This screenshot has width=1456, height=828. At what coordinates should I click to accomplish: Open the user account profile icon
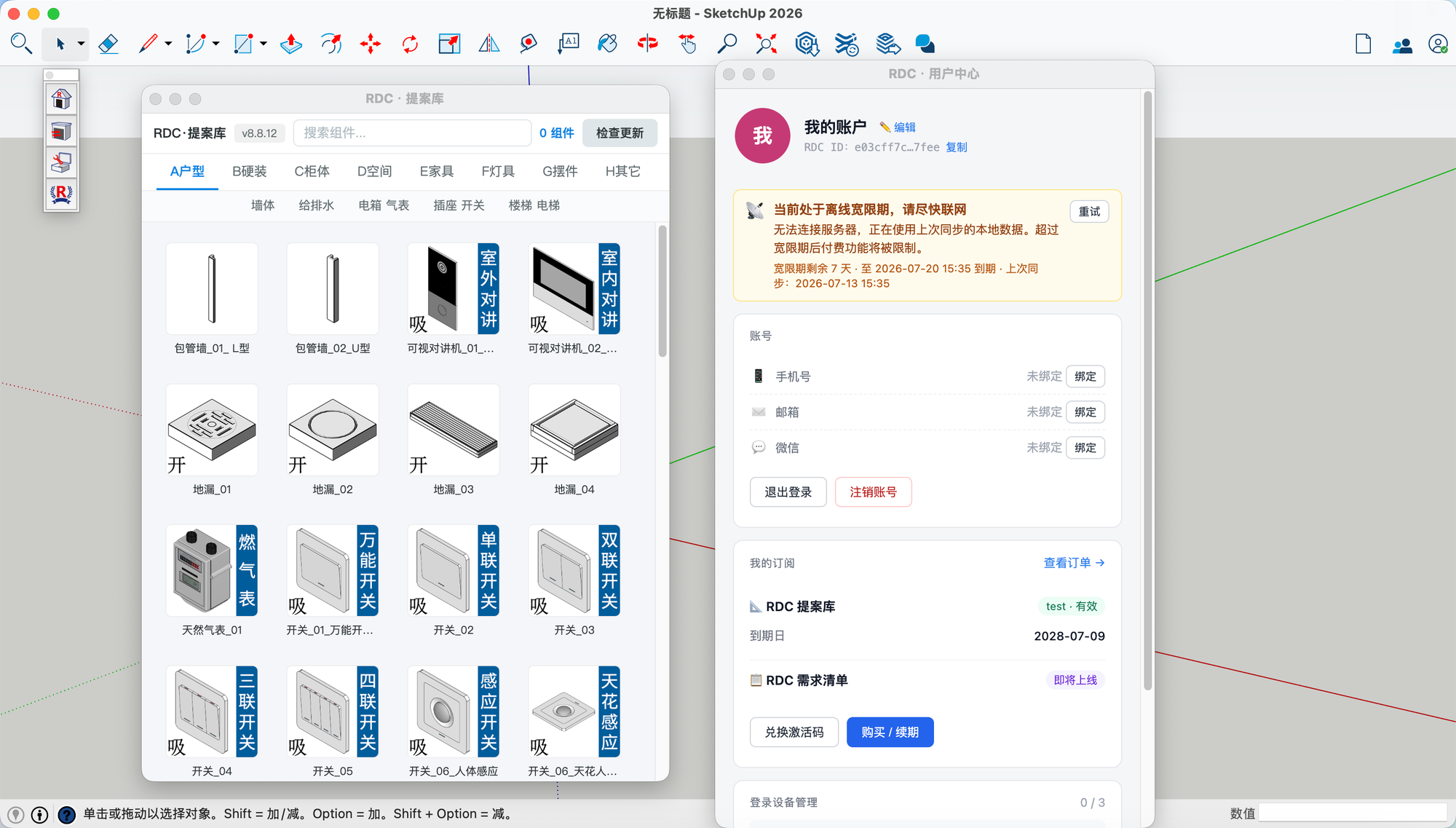[x=1438, y=44]
